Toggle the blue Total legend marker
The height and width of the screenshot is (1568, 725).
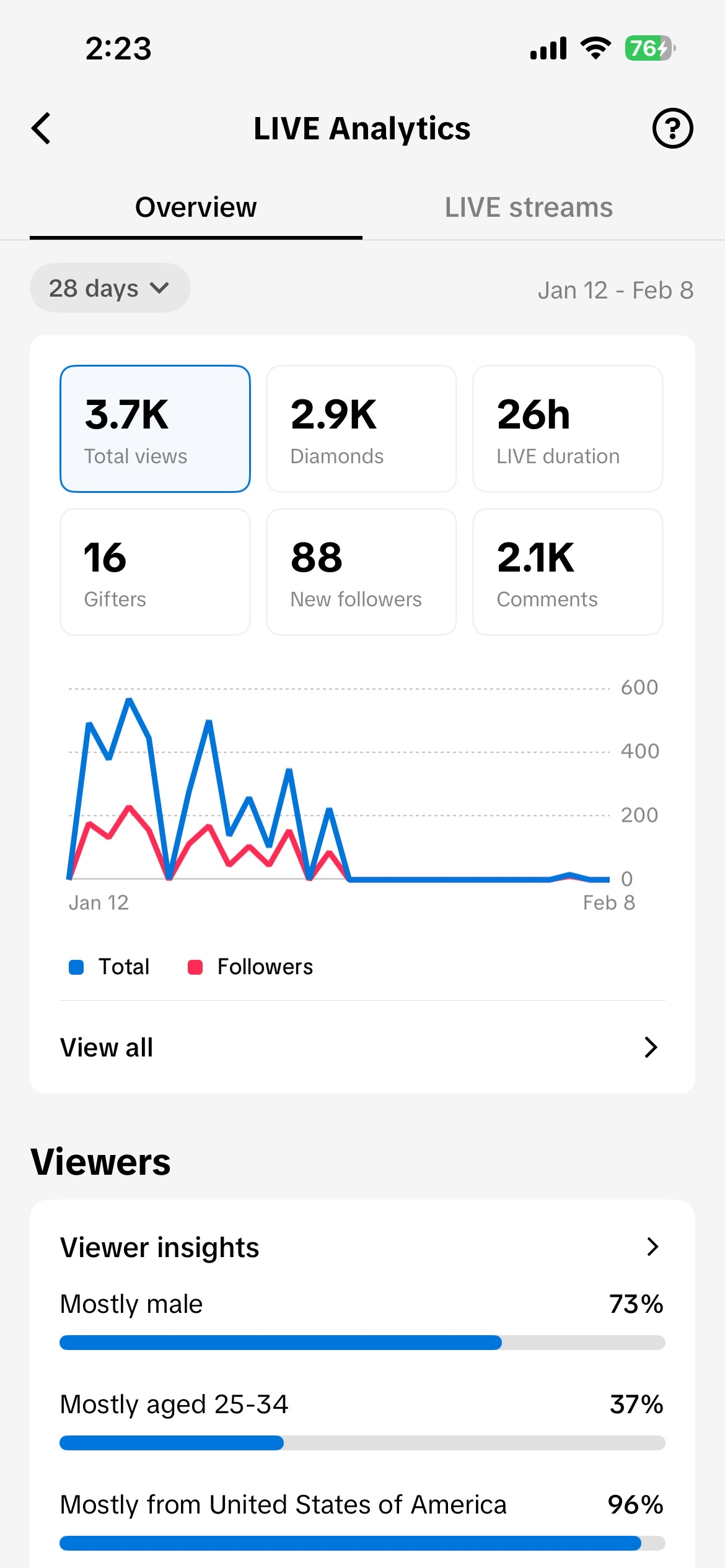(76, 967)
